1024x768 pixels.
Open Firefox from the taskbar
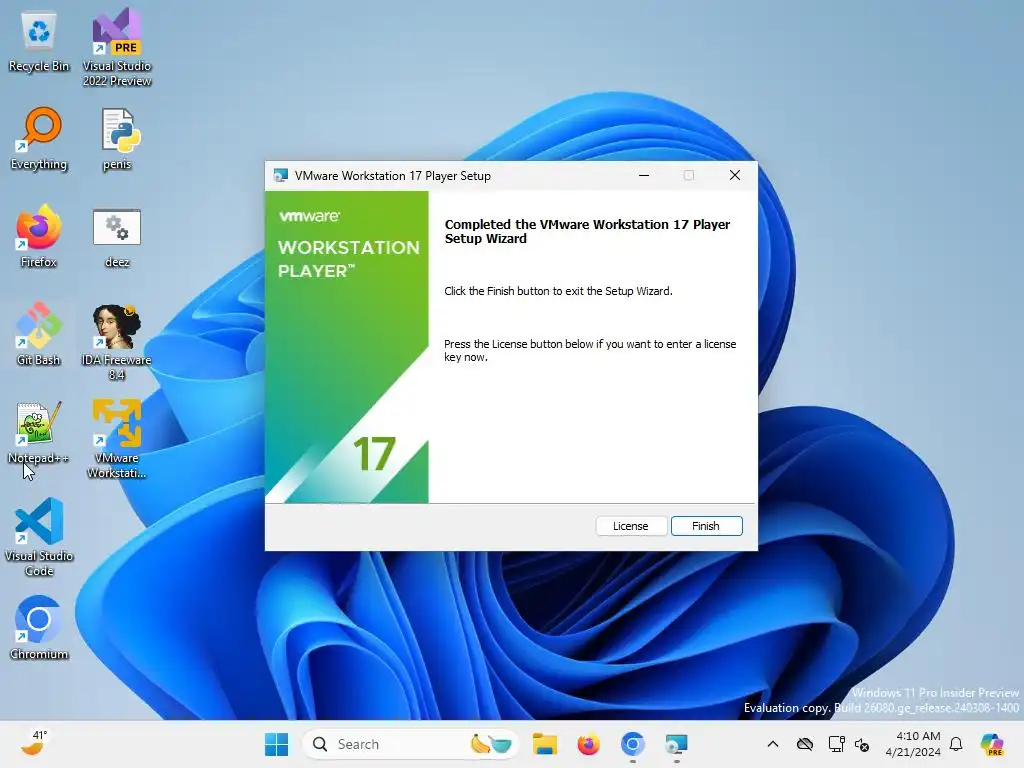[x=588, y=744]
